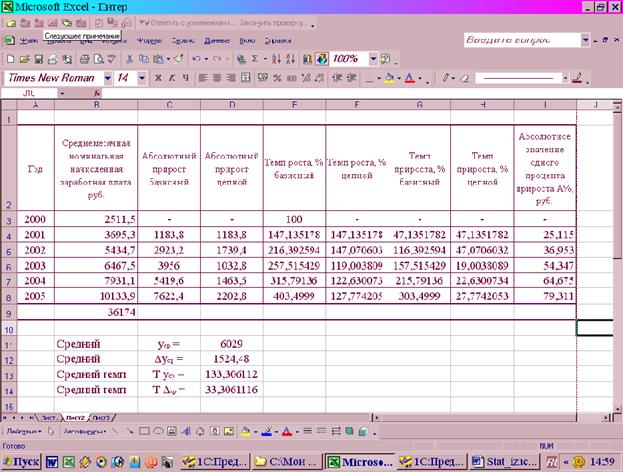Toggle Italic formatting button
Image resolution: width=623 pixels, height=472 pixels.
point(171,78)
